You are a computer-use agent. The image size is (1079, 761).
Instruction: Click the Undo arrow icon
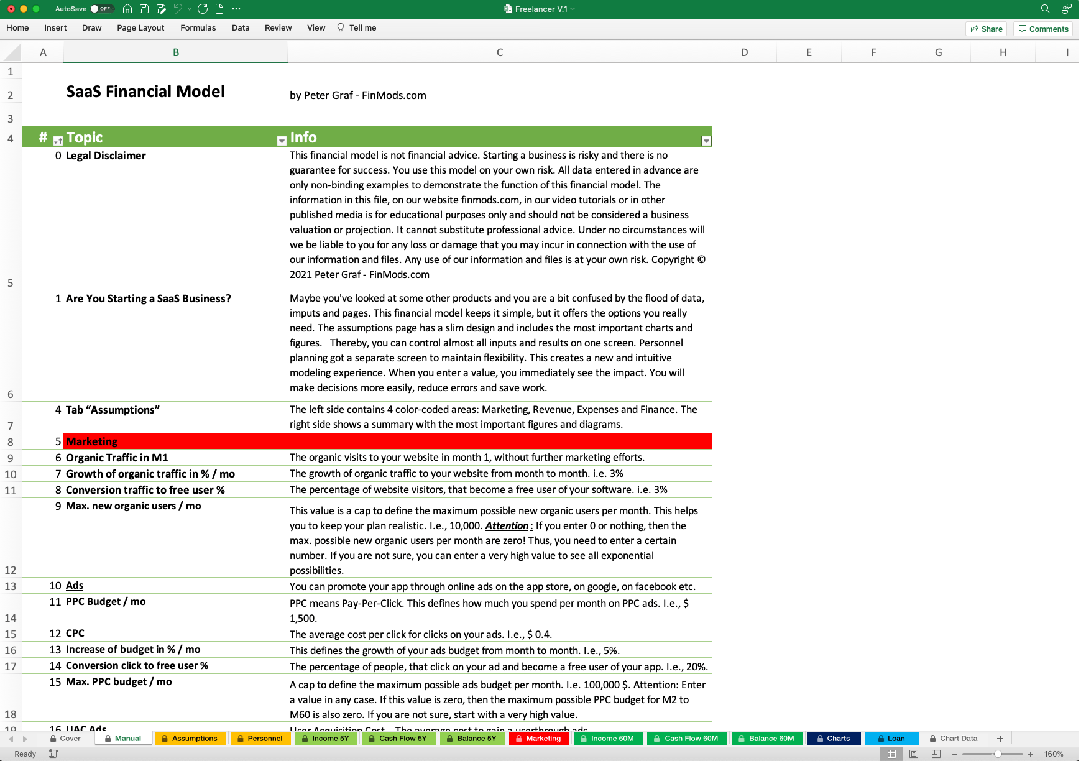[x=178, y=9]
